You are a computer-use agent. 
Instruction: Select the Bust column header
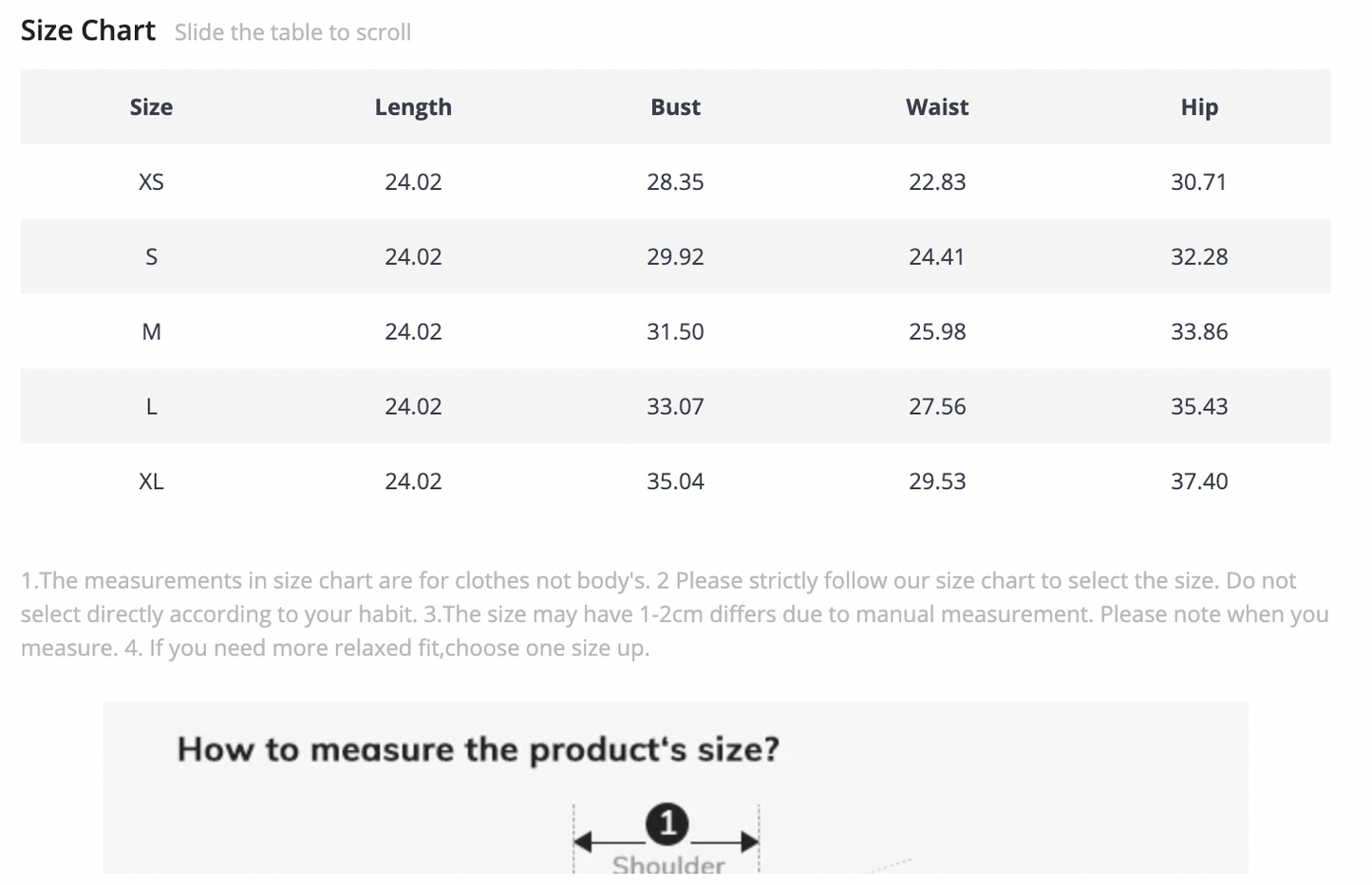[x=675, y=107]
